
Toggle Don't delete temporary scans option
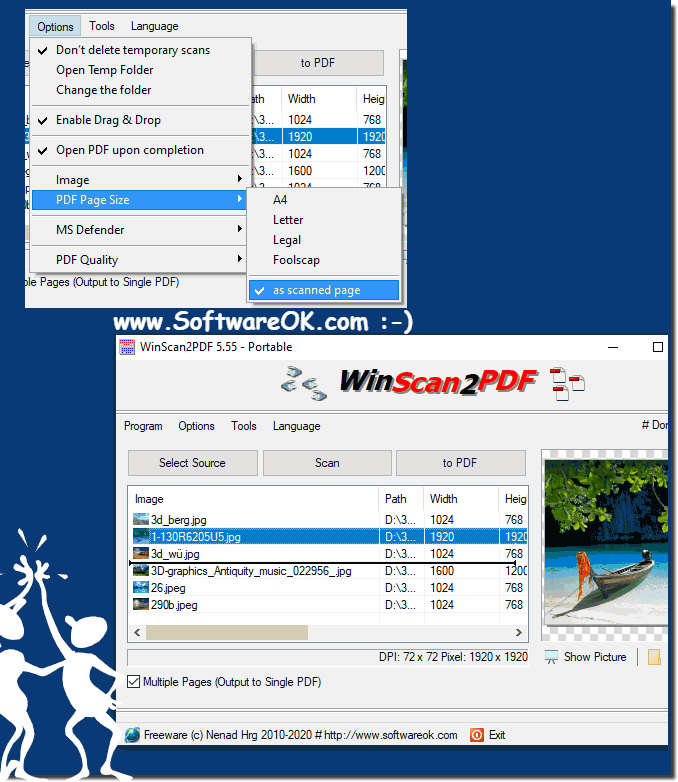coord(141,50)
